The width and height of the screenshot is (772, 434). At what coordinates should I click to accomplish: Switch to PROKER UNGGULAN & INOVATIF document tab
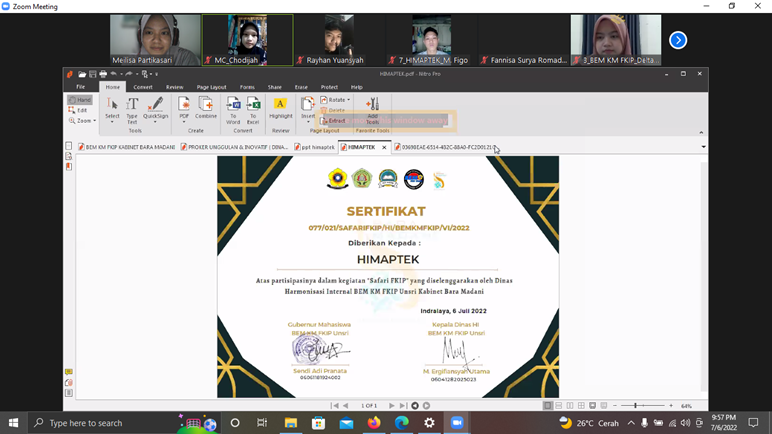pyautogui.click(x=234, y=147)
